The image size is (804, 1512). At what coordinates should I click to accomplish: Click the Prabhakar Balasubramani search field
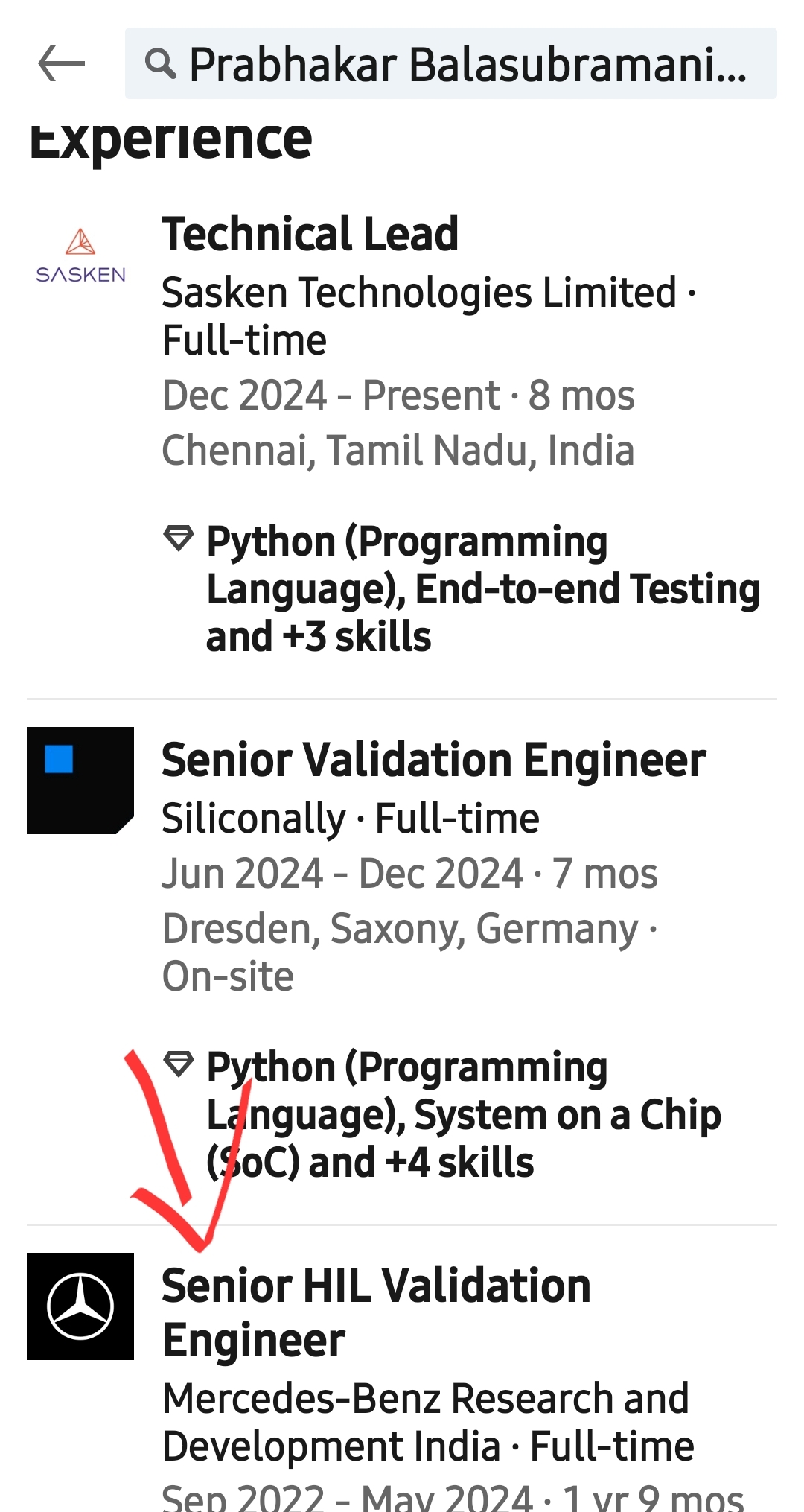[x=468, y=64]
